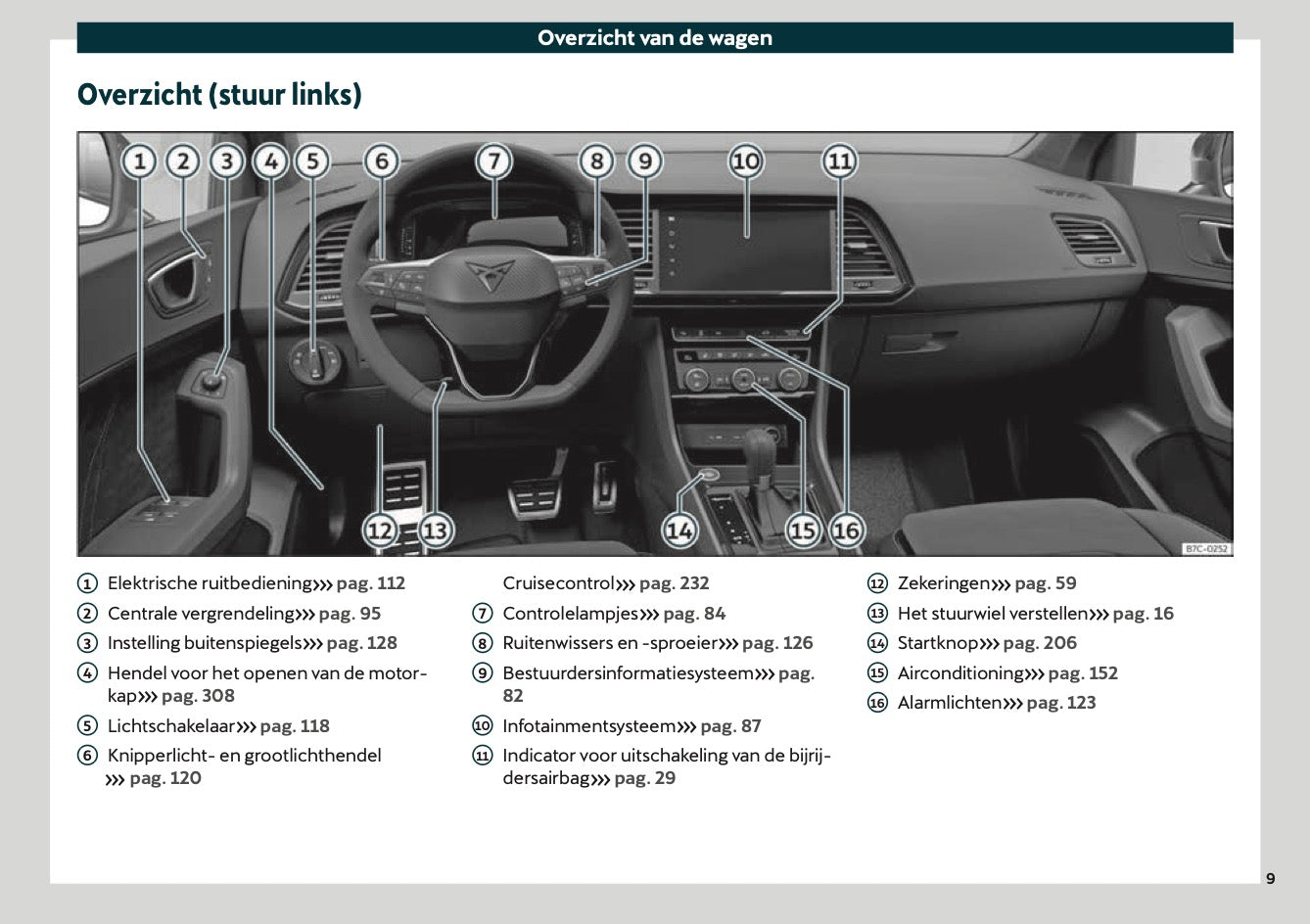Open the pag. 118 Lichtschakelaar reference
Image resolution: width=1310 pixels, height=924 pixels.
click(295, 726)
